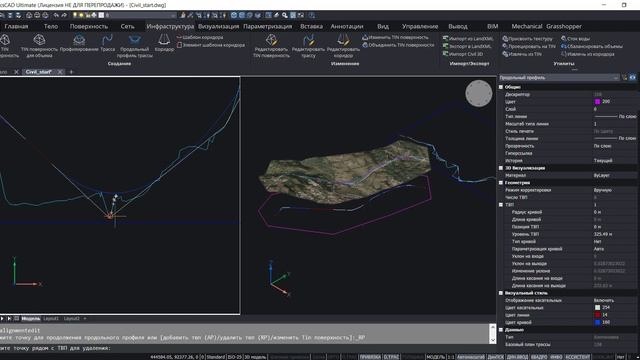This screenshot has height=360, width=640.
Task: Run Импорт из LandXML
Action: point(468,39)
